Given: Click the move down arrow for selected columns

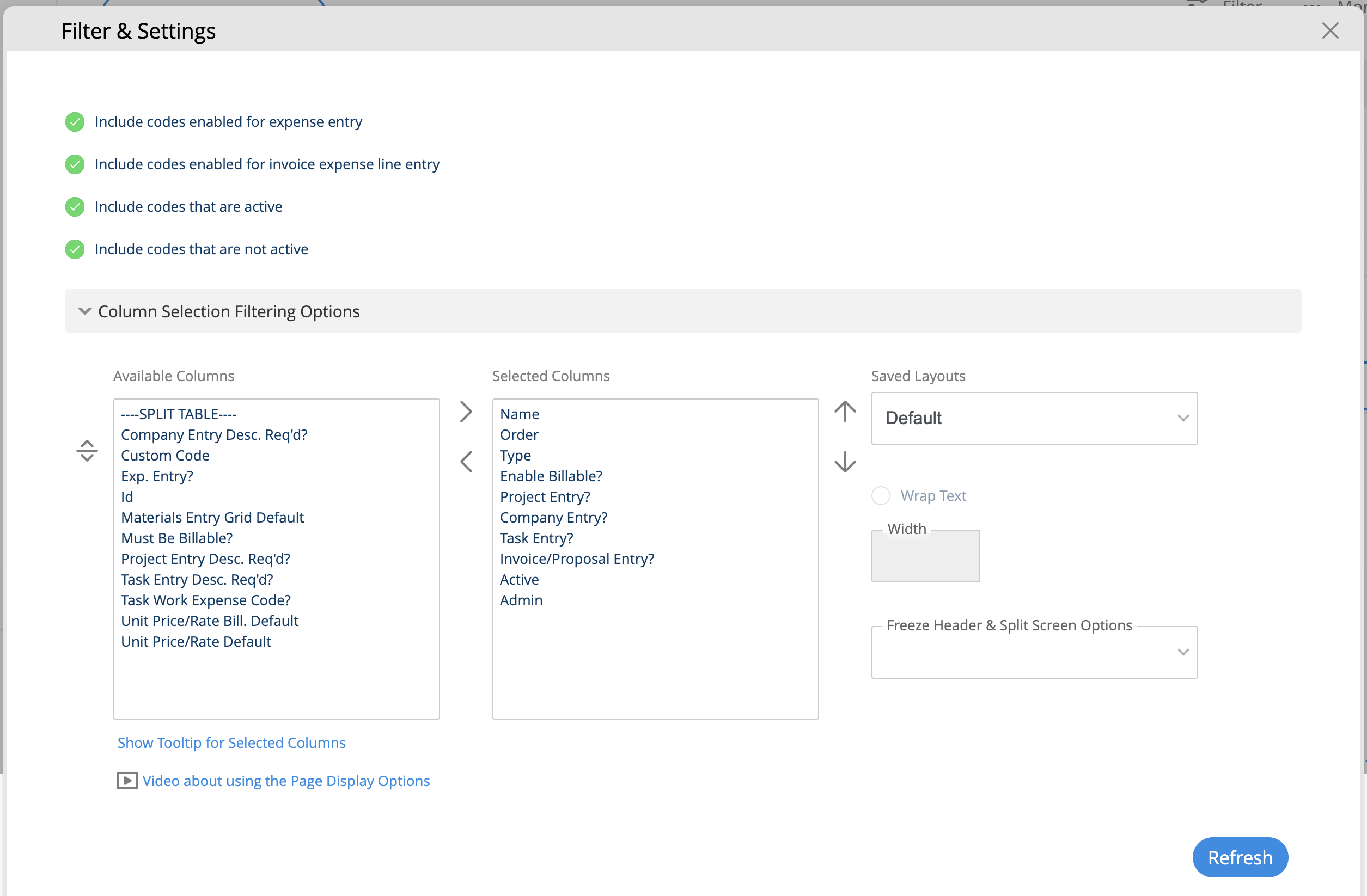Looking at the screenshot, I should point(845,462).
